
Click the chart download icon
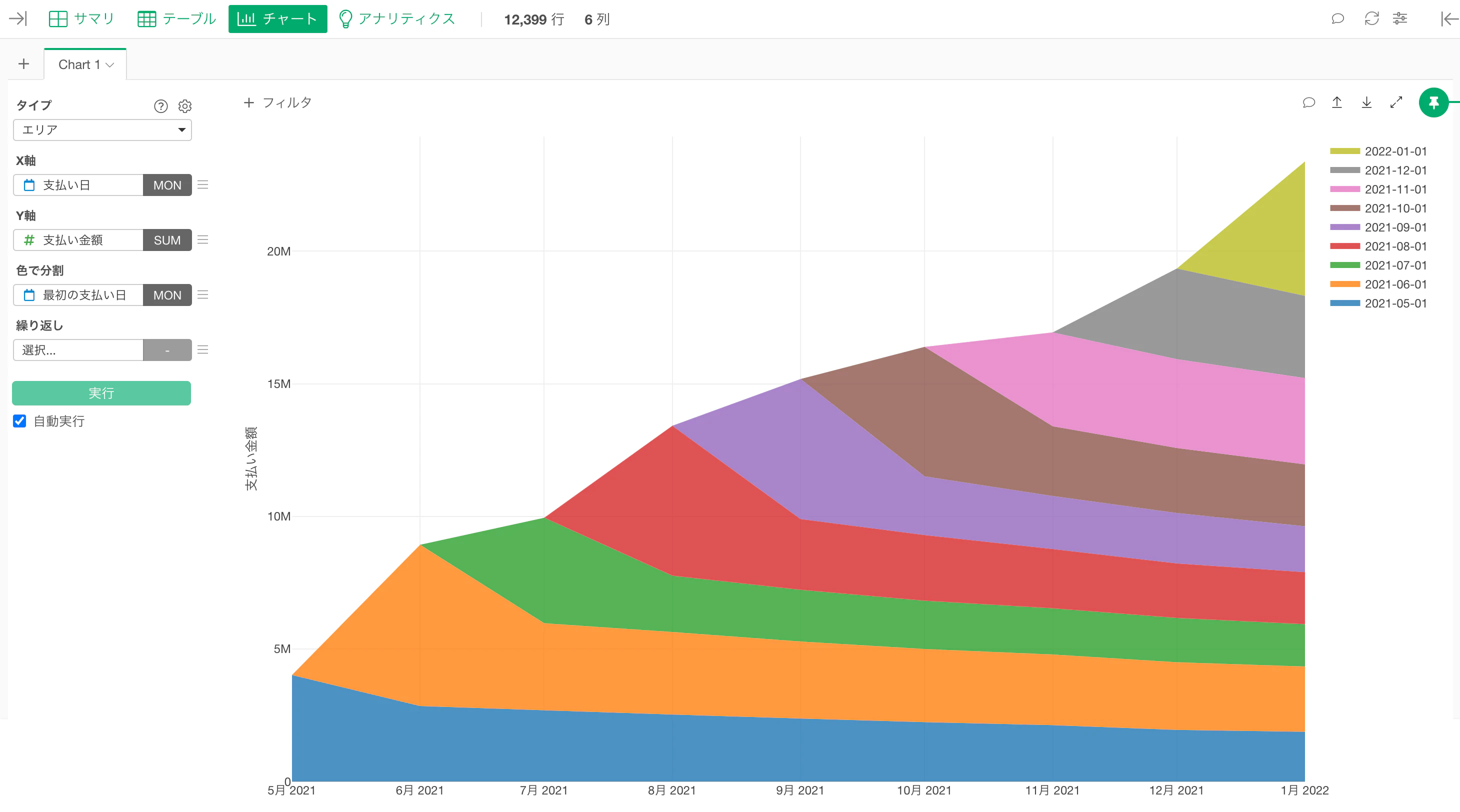tap(1366, 102)
